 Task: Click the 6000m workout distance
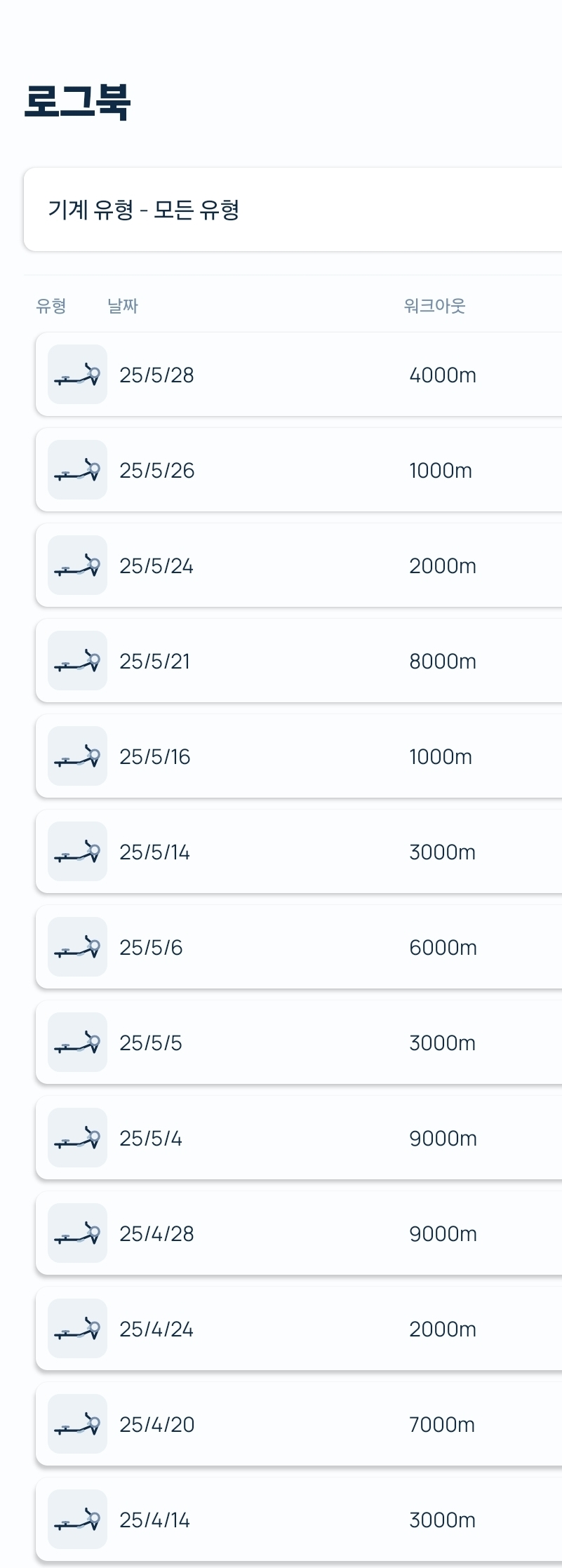[x=443, y=947]
